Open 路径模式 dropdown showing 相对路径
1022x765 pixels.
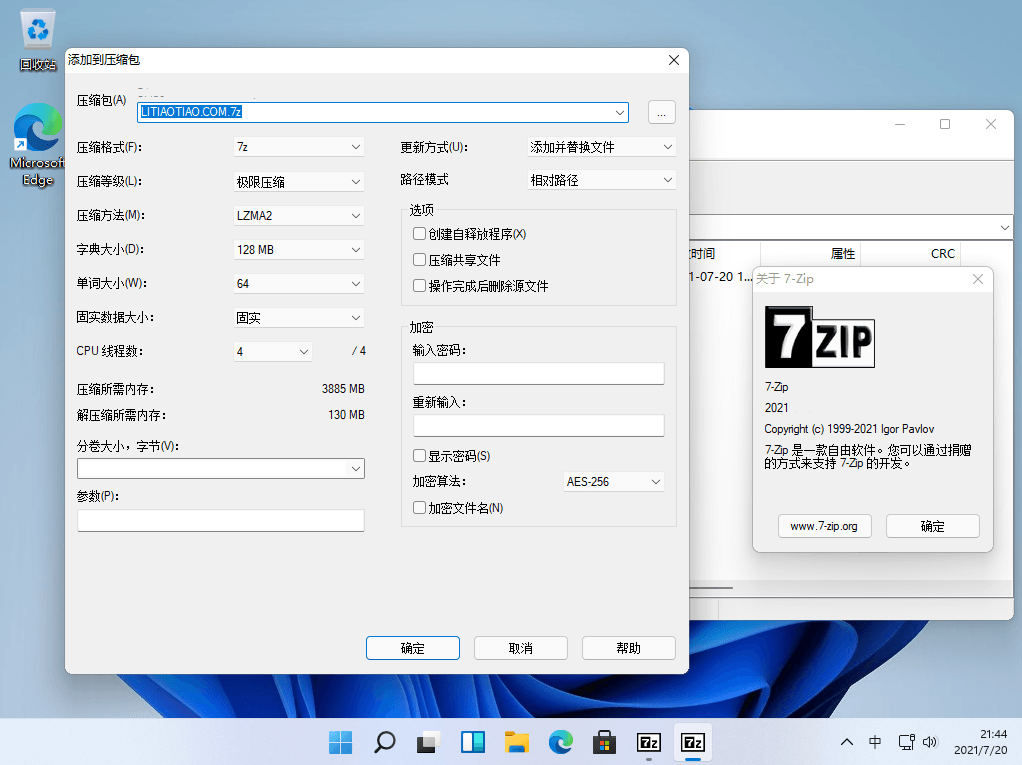[602, 180]
